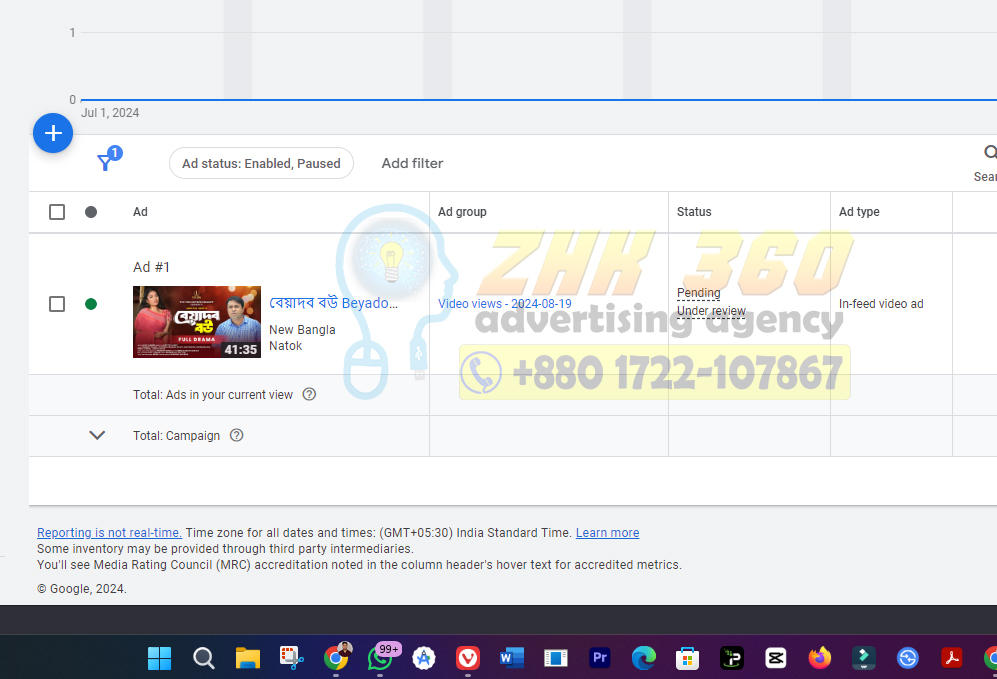The height and width of the screenshot is (679, 997).
Task: Select the In-feed video ad cell
Action: point(881,304)
